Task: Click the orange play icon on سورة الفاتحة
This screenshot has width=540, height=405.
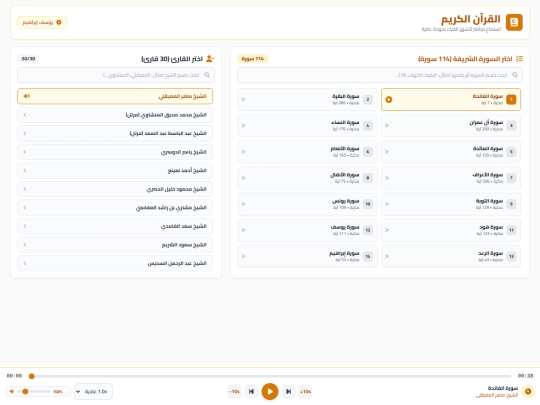Action: point(389,100)
